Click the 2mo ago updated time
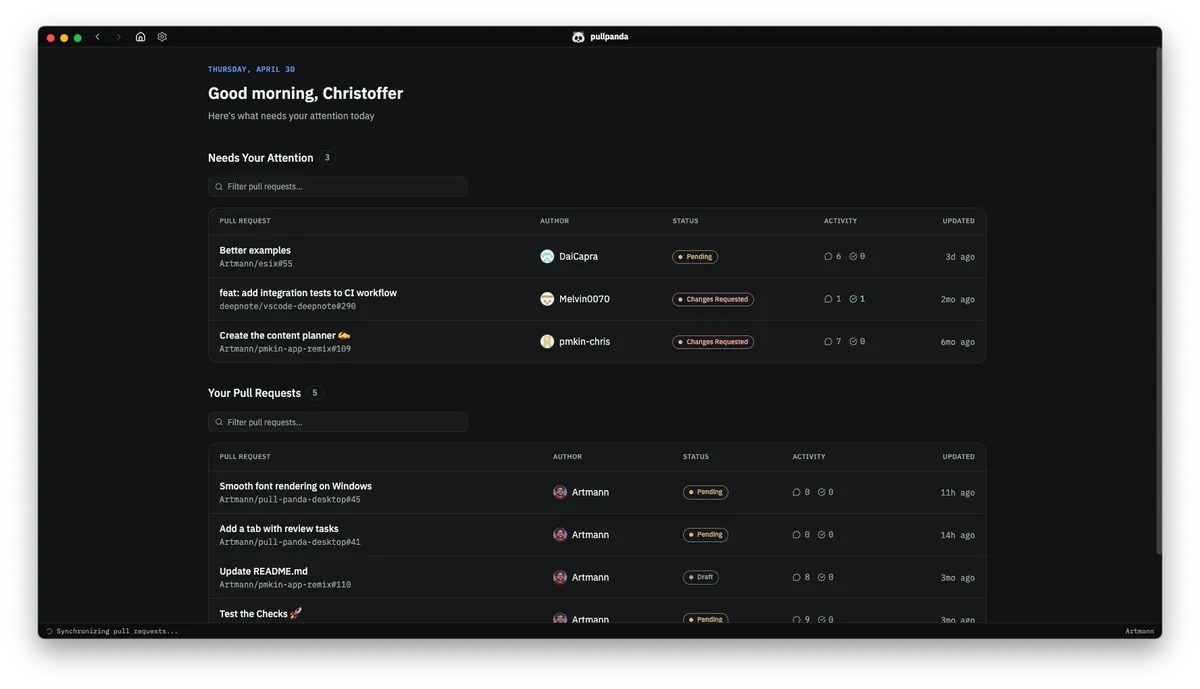This screenshot has height=689, width=1200. click(x=958, y=299)
